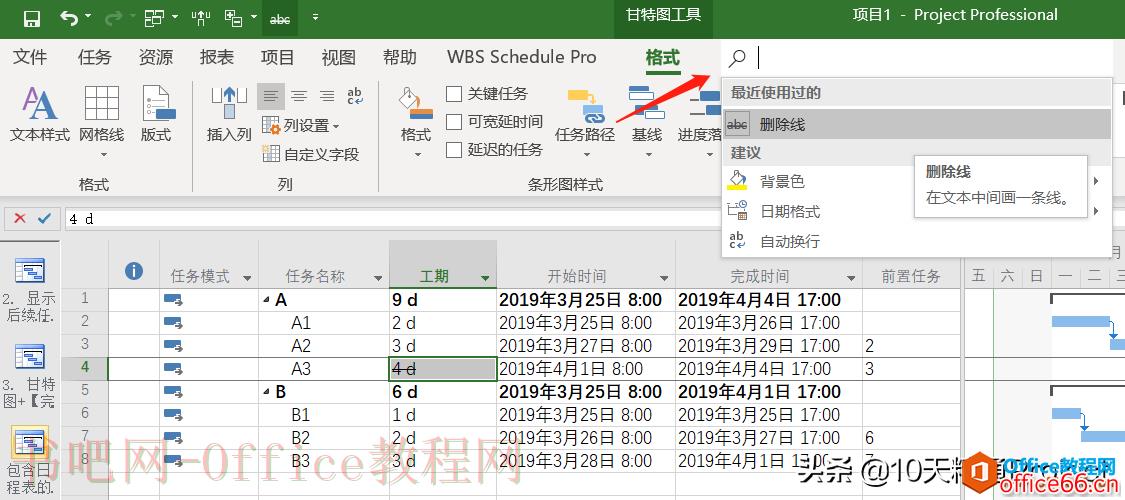The width and height of the screenshot is (1125, 500).
Task: Confirm the entry with the blue checkmark
Action: point(44,218)
